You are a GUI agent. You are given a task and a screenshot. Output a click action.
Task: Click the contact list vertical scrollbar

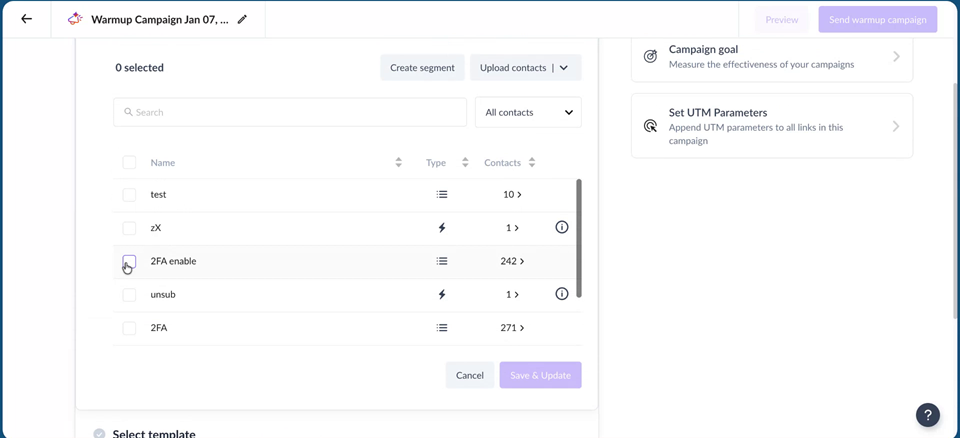(x=579, y=238)
